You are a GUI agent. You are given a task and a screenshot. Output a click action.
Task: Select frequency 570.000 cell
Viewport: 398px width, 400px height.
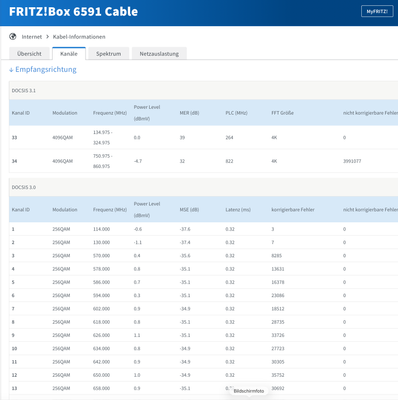[101, 256]
